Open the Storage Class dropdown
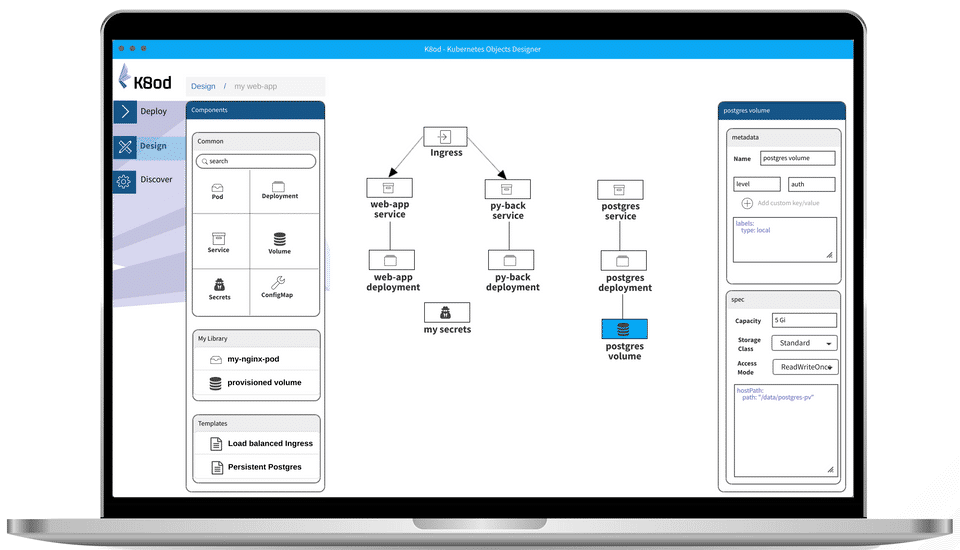This screenshot has width=960, height=550. point(804,344)
